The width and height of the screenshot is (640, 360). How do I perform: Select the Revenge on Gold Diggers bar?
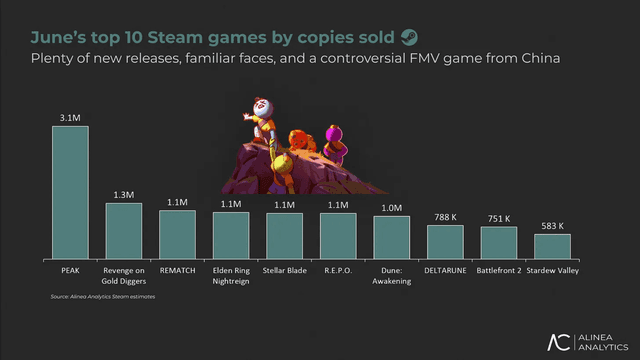(124, 231)
